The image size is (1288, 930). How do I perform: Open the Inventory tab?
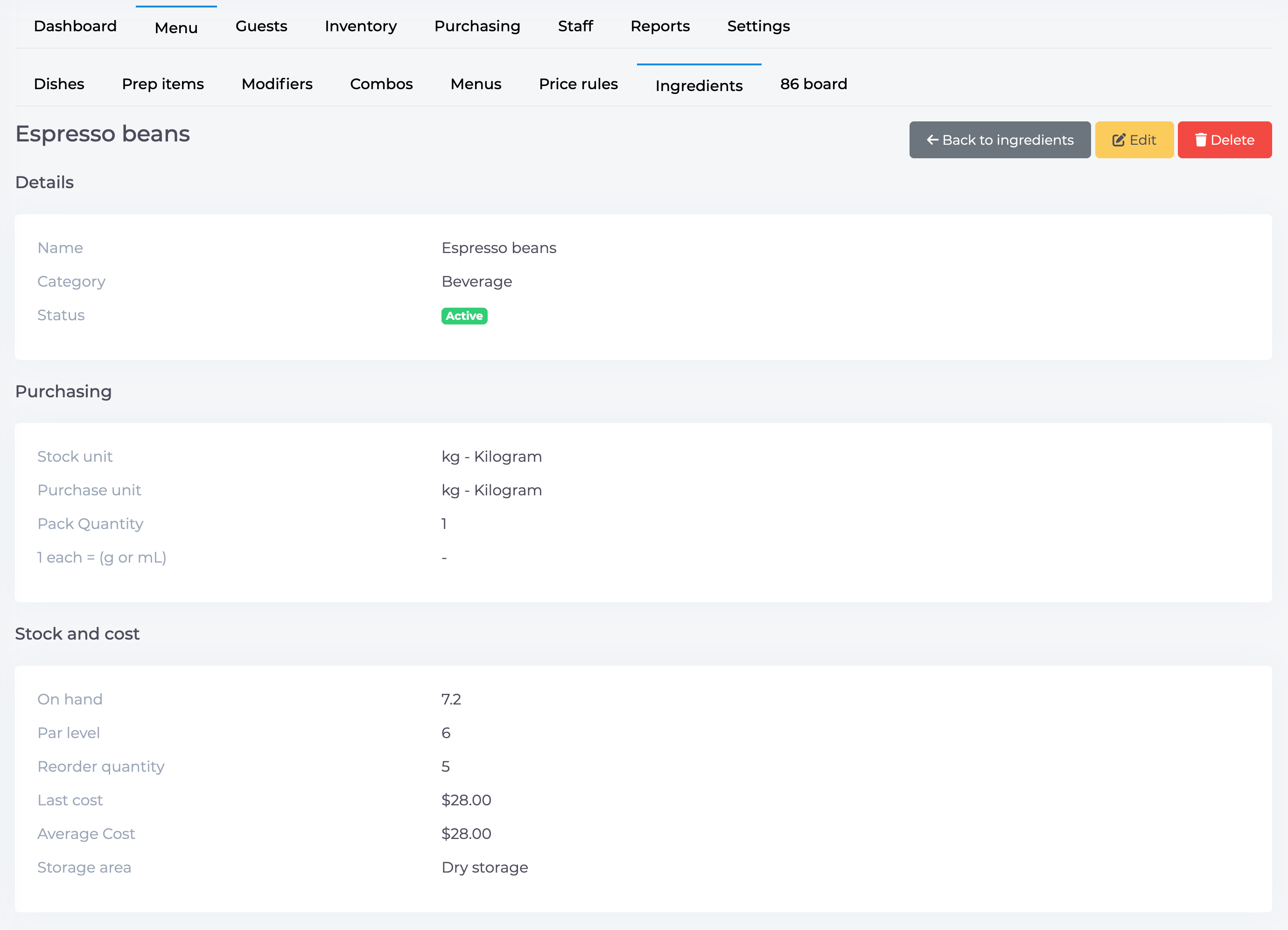pyautogui.click(x=361, y=26)
